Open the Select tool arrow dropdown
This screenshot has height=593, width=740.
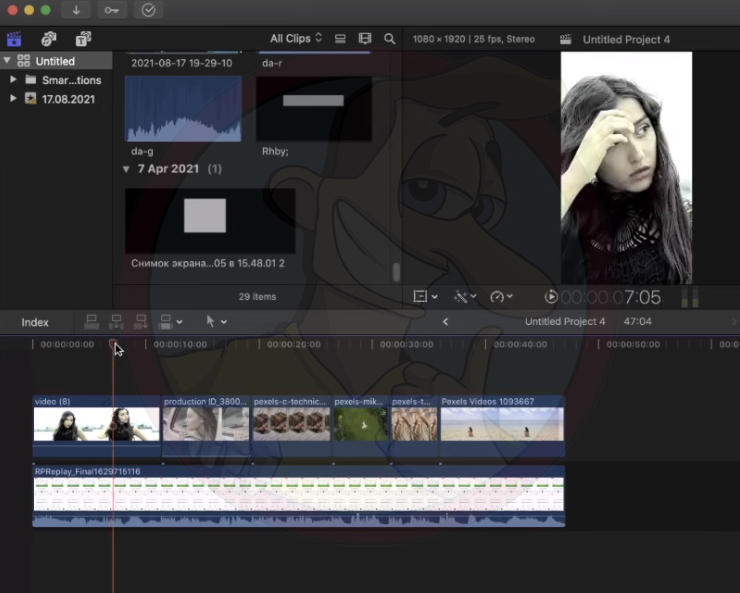217,322
